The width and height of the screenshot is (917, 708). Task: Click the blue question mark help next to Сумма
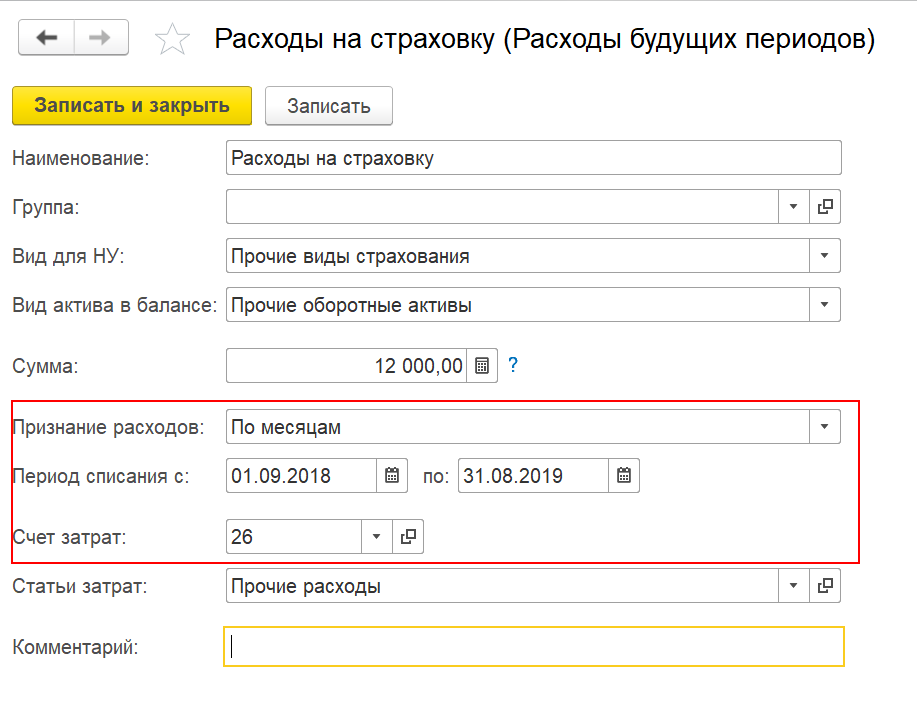pyautogui.click(x=513, y=365)
